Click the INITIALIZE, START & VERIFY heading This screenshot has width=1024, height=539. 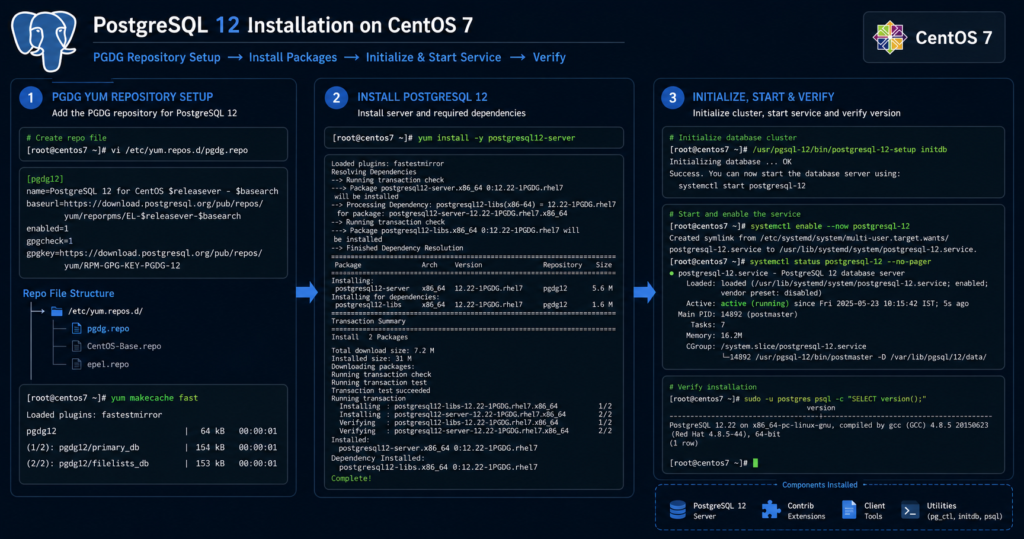point(763,97)
